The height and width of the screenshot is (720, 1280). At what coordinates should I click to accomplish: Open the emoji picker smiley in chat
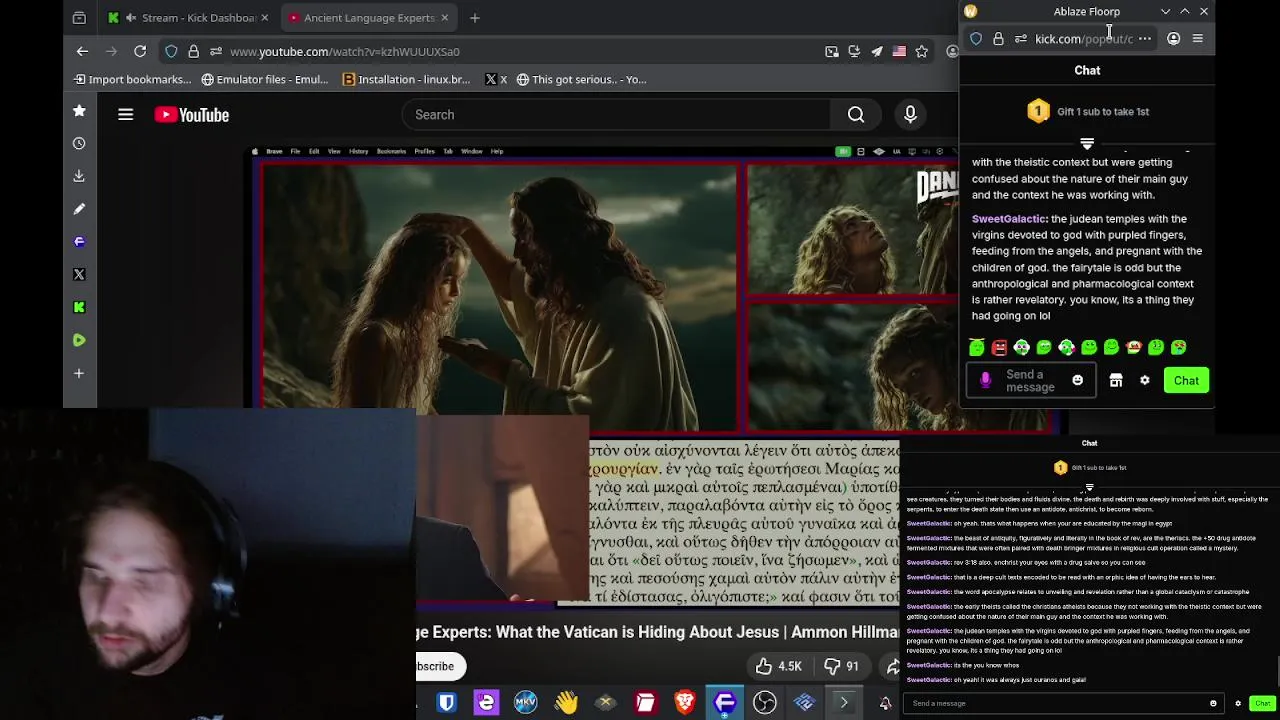(1077, 381)
